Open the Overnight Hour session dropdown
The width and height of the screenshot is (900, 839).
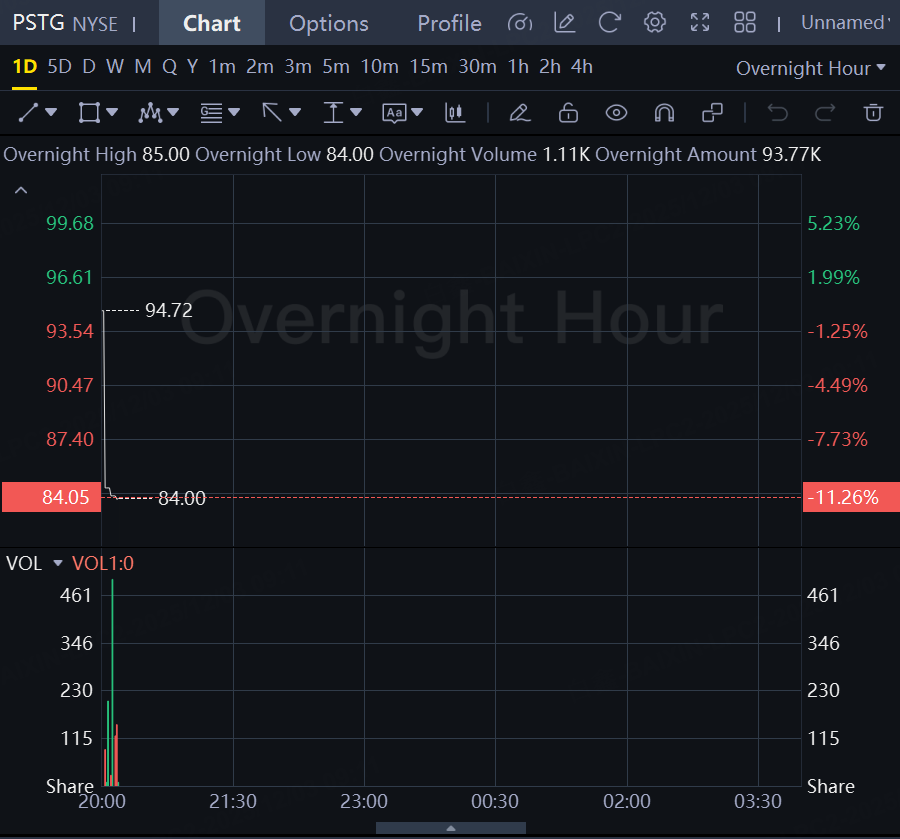click(x=810, y=68)
